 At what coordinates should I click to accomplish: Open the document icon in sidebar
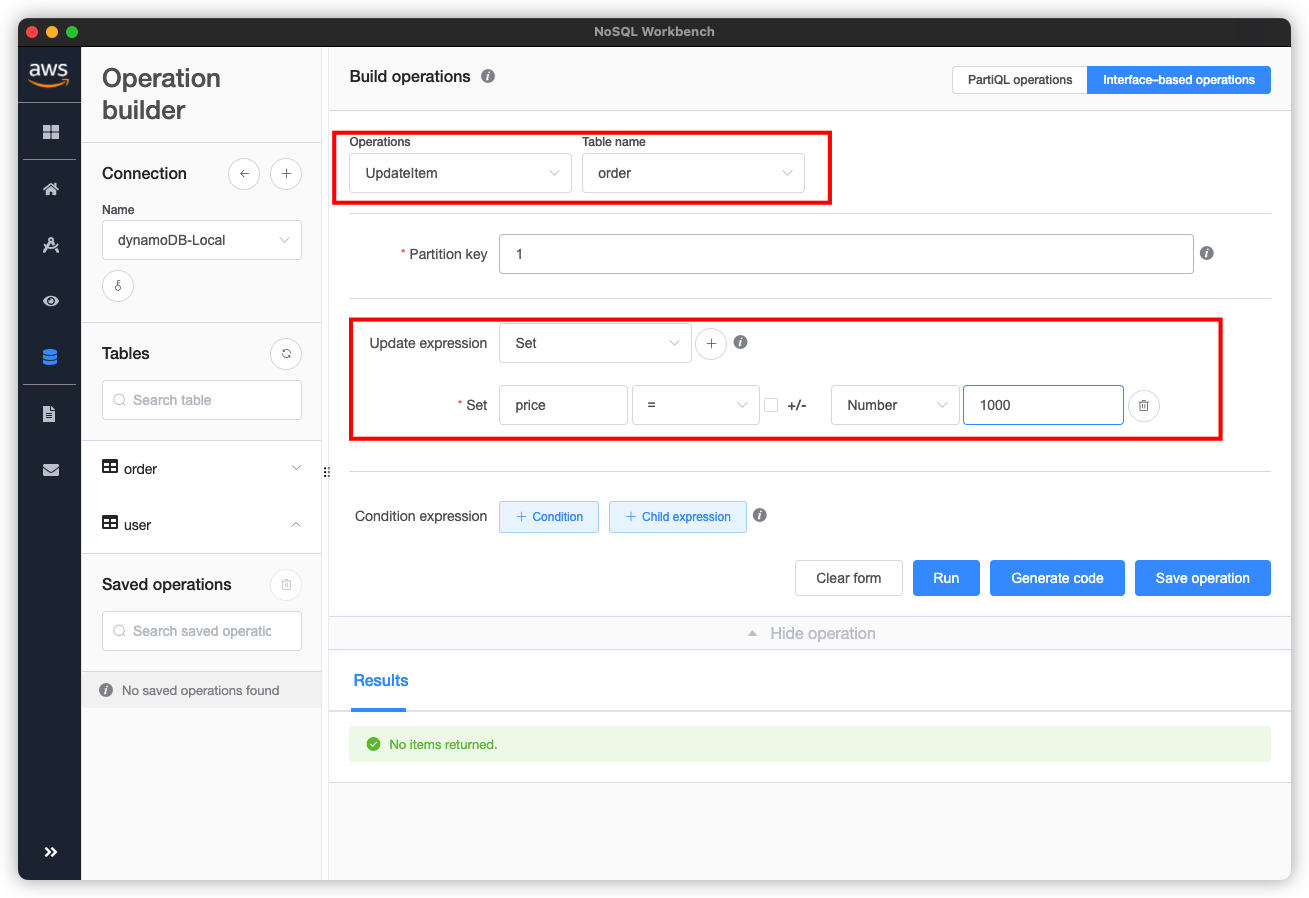[50, 413]
